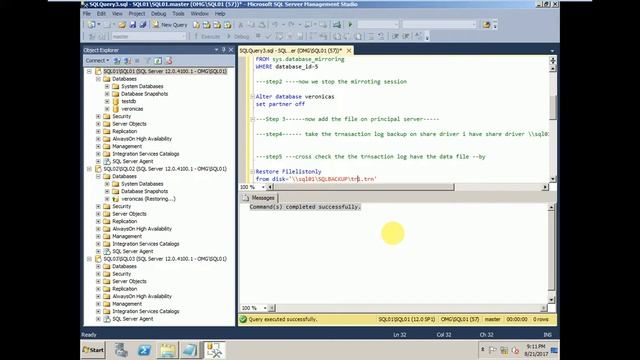The width and height of the screenshot is (640, 360).
Task: Open the Messages pane zoom 100% dropdown
Action: coord(265,308)
